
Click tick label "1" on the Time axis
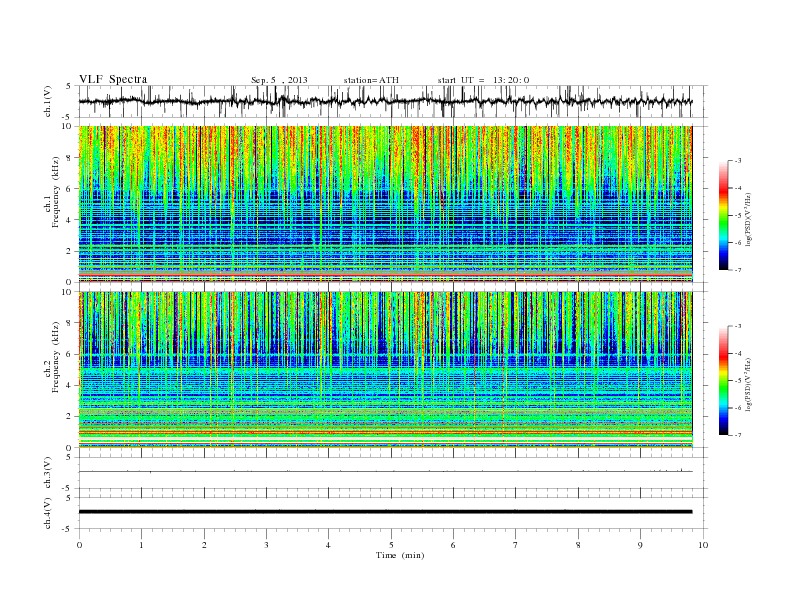click(x=141, y=545)
